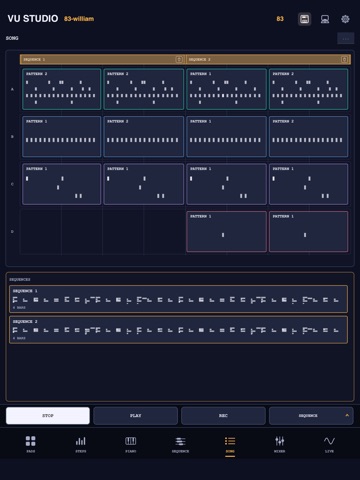The width and height of the screenshot is (360, 480).
Task: Select track A last Pattern 2 block
Action: point(309,89)
